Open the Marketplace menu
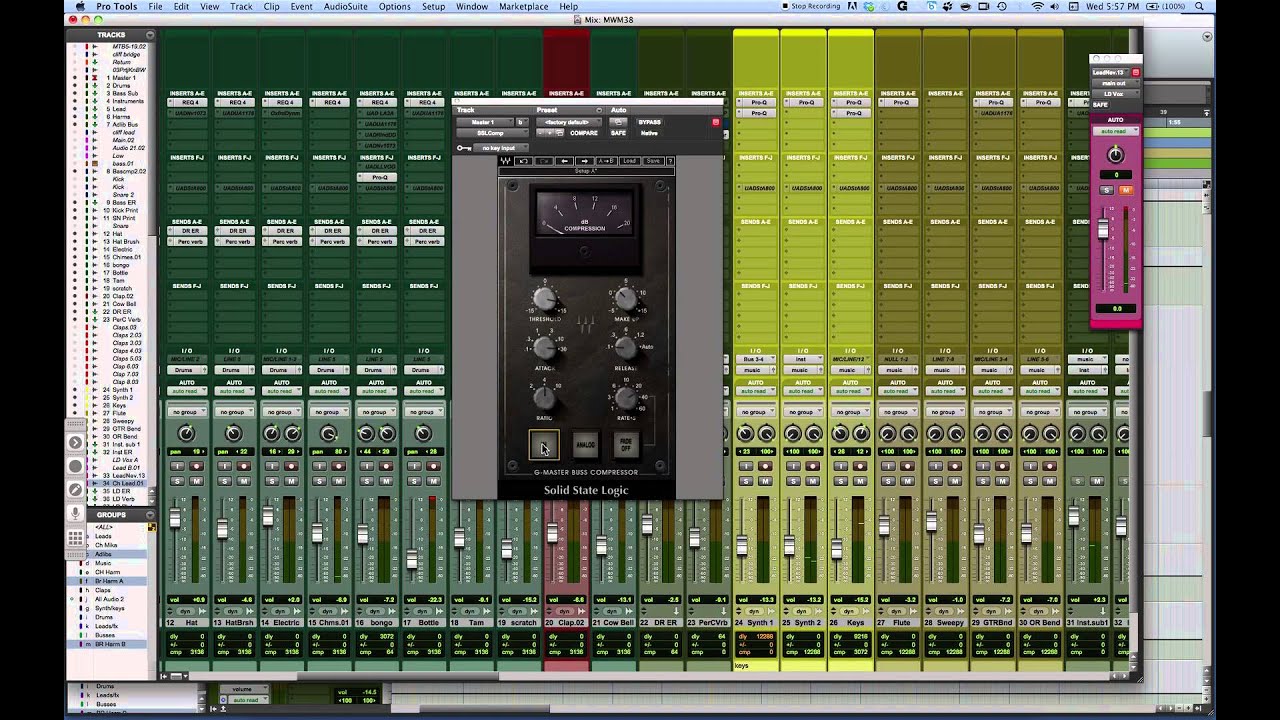 [523, 6]
